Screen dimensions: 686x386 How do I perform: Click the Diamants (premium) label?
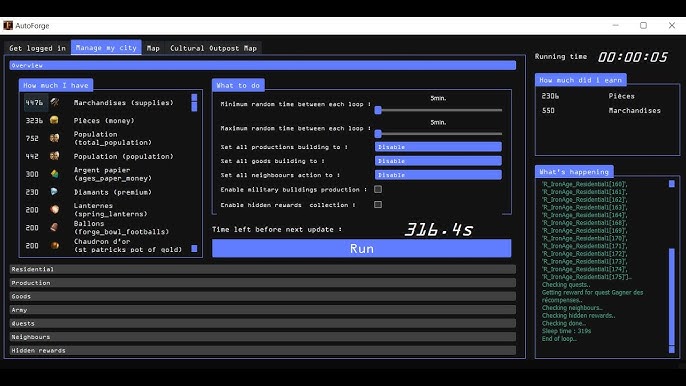click(112, 192)
